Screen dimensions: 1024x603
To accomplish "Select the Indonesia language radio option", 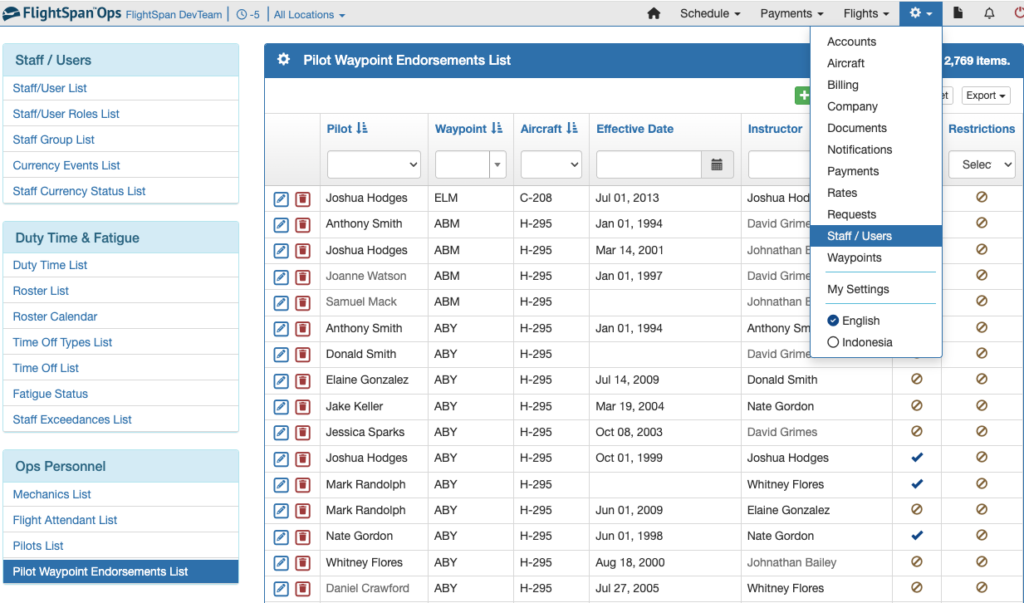I will click(x=833, y=342).
